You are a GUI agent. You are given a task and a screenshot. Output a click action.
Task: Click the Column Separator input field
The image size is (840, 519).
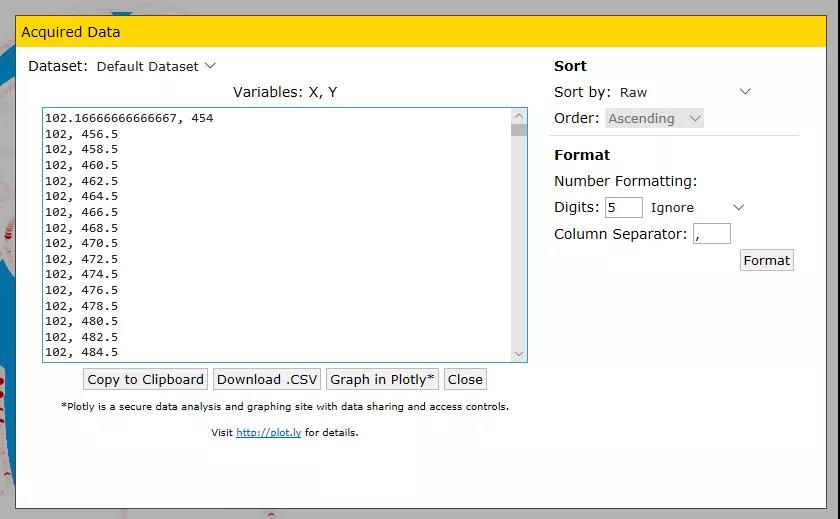[711, 234]
